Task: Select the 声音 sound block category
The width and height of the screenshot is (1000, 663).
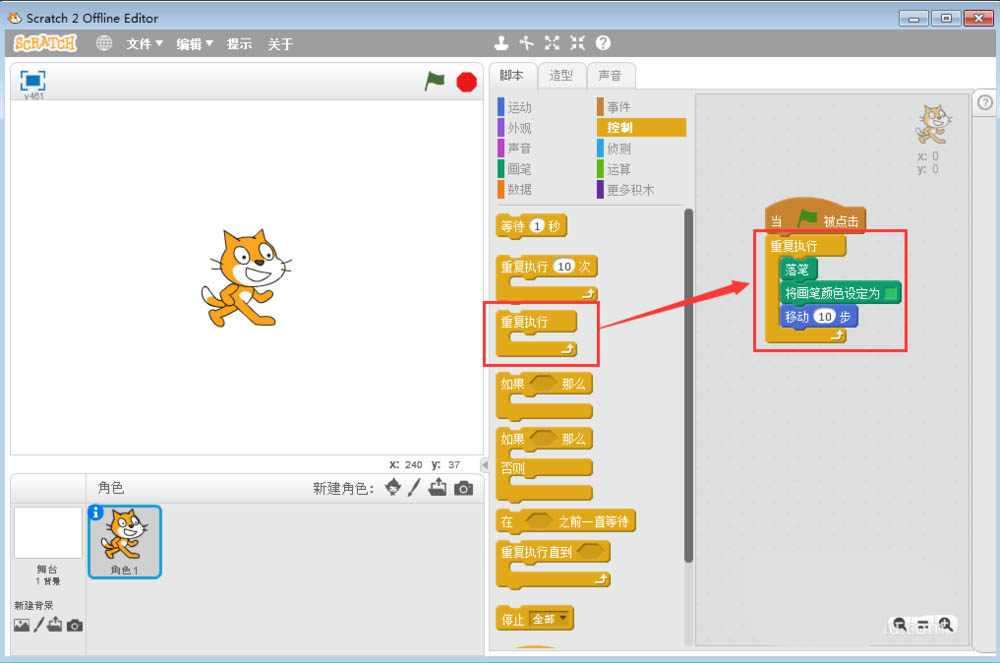Action: click(515, 148)
